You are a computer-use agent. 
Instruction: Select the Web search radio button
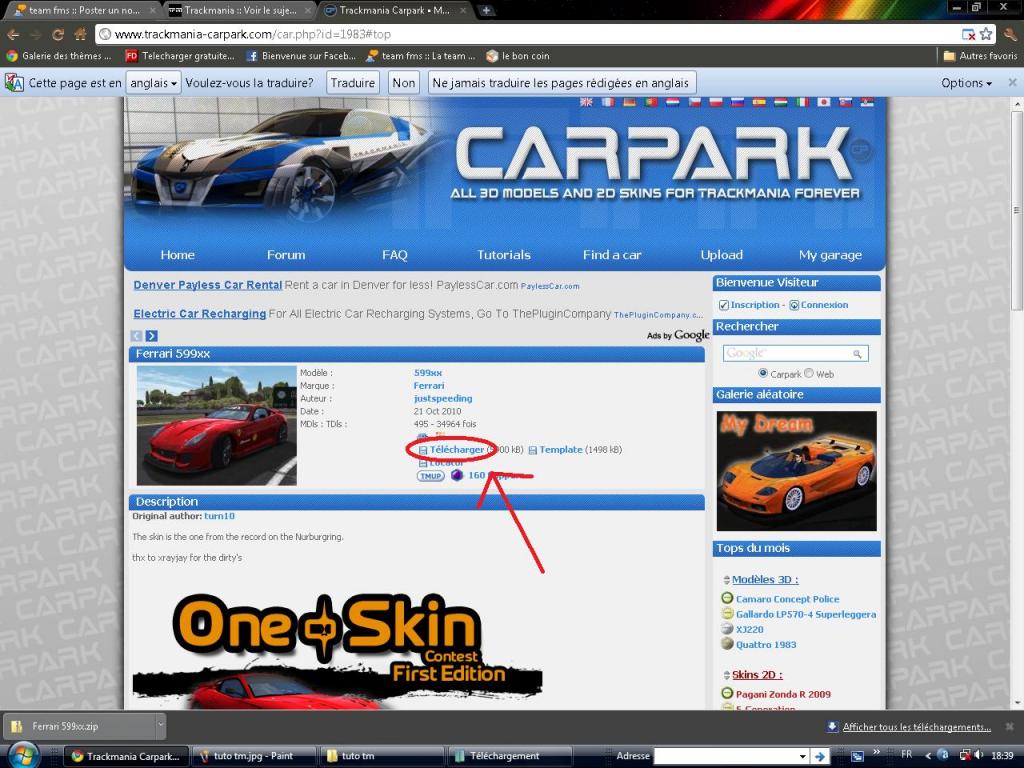tap(809, 373)
